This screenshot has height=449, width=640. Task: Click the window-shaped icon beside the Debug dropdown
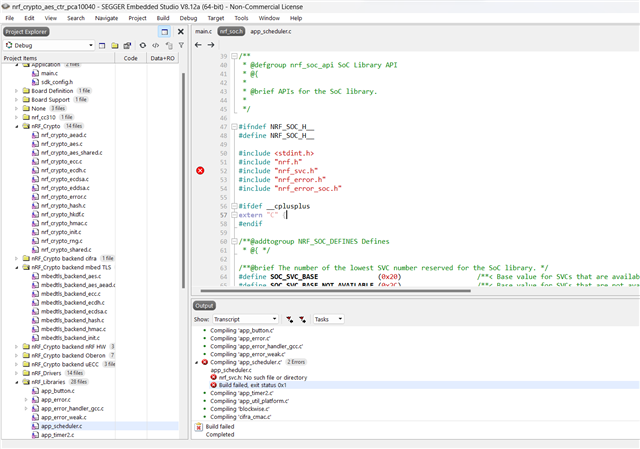(x=102, y=45)
